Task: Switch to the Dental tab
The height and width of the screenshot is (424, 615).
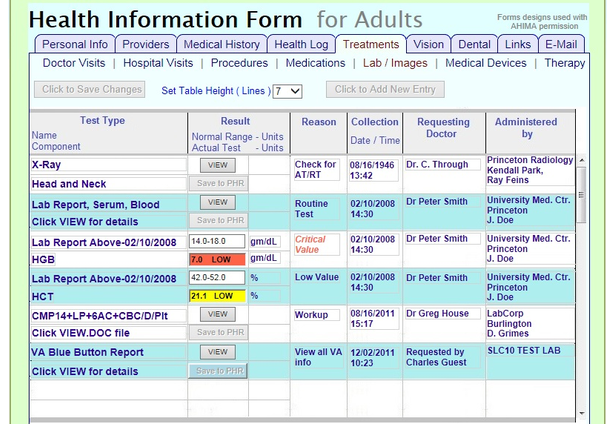Action: click(x=474, y=44)
